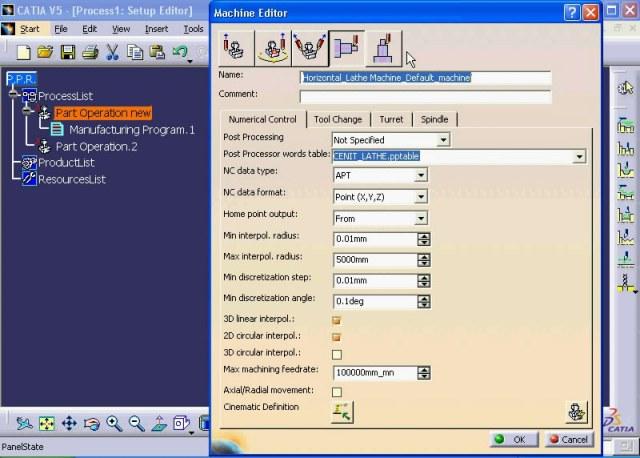
Task: Click the Cinematic Definition icon button
Action: 342,411
